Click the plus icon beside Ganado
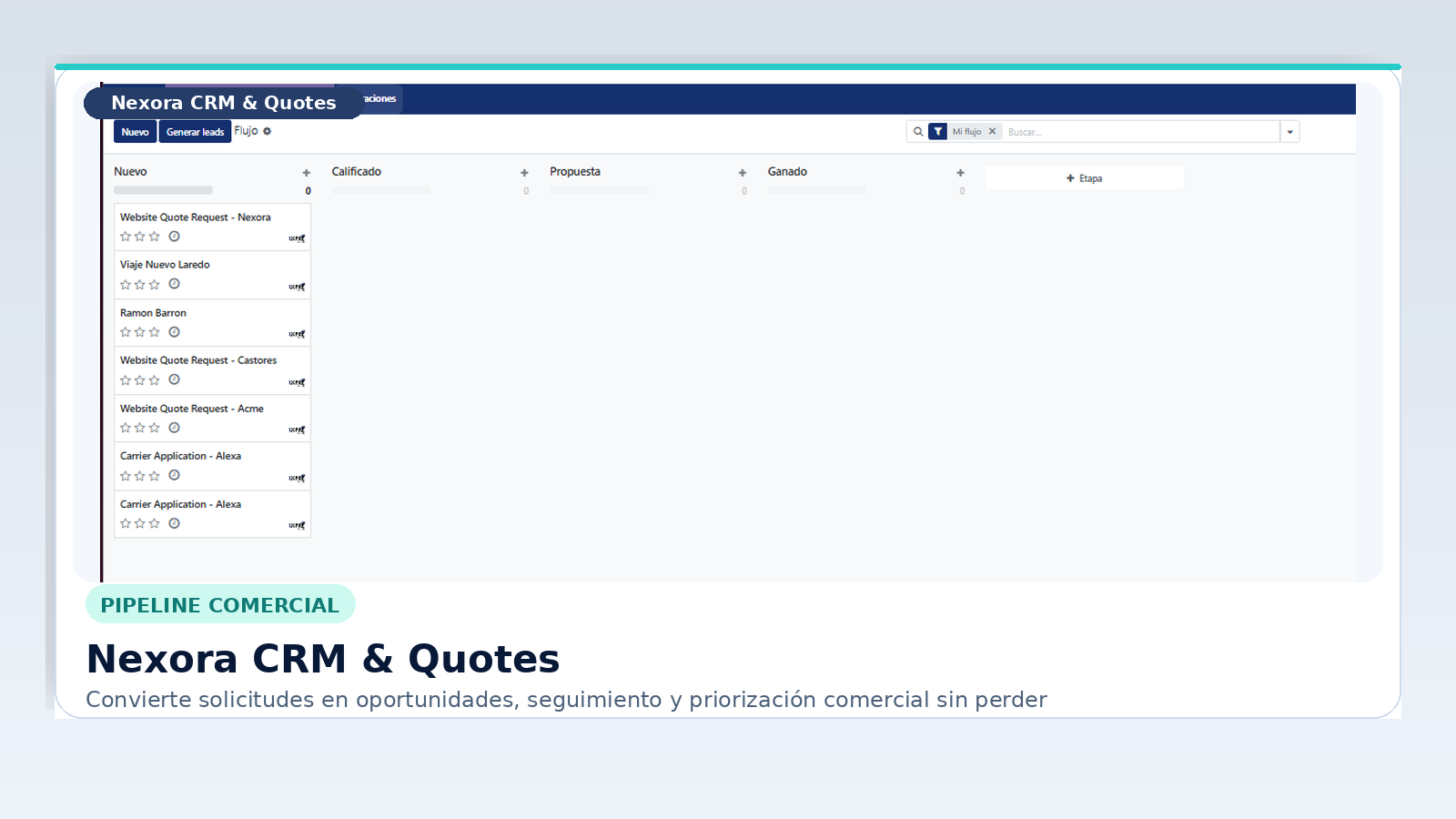Screen dimensions: 1456x819 [960, 173]
